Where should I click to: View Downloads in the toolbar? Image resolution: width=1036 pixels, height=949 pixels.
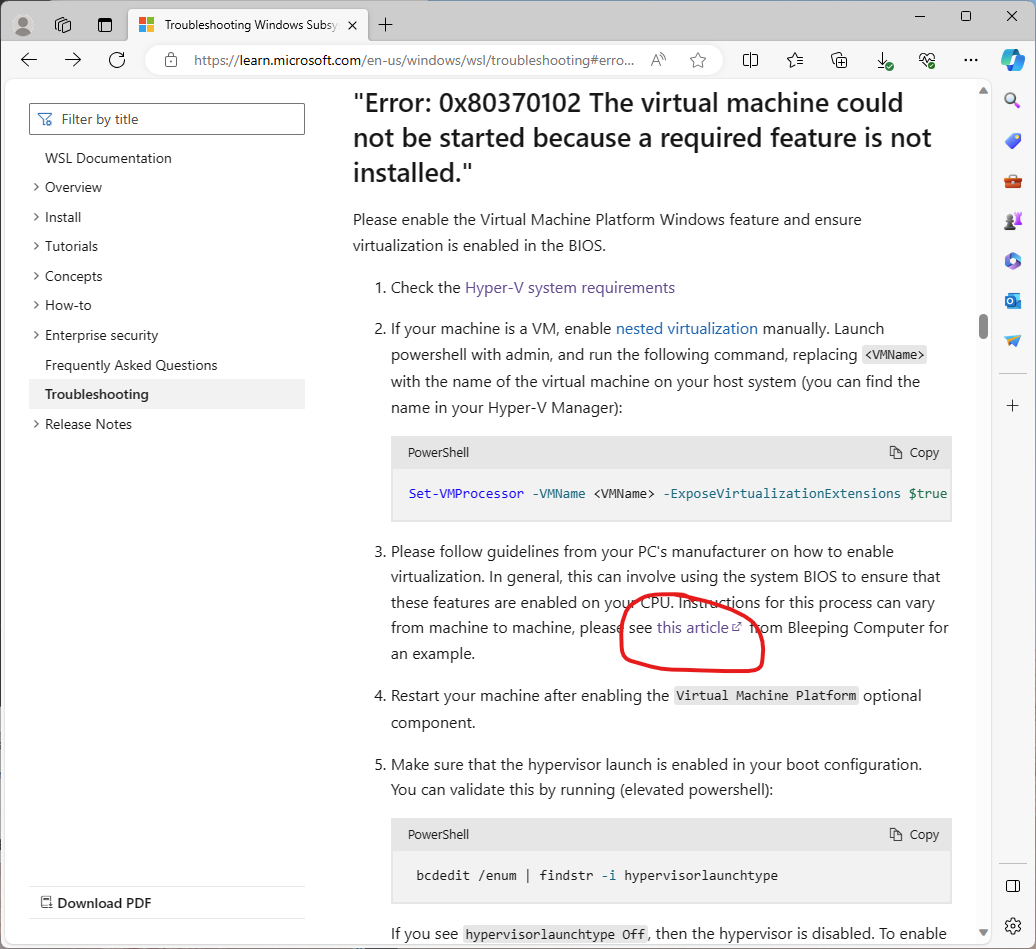coord(883,60)
